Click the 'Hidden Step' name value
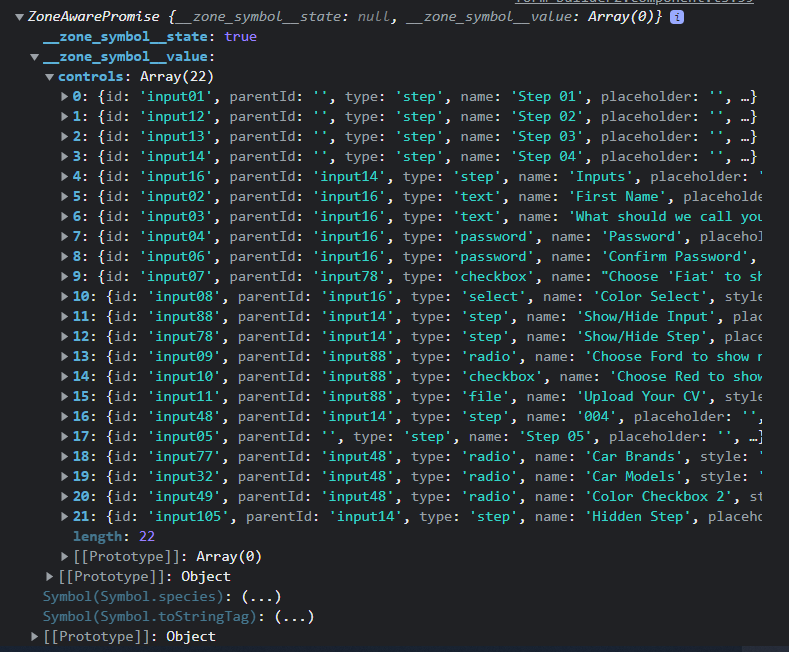789x652 pixels. click(638, 517)
